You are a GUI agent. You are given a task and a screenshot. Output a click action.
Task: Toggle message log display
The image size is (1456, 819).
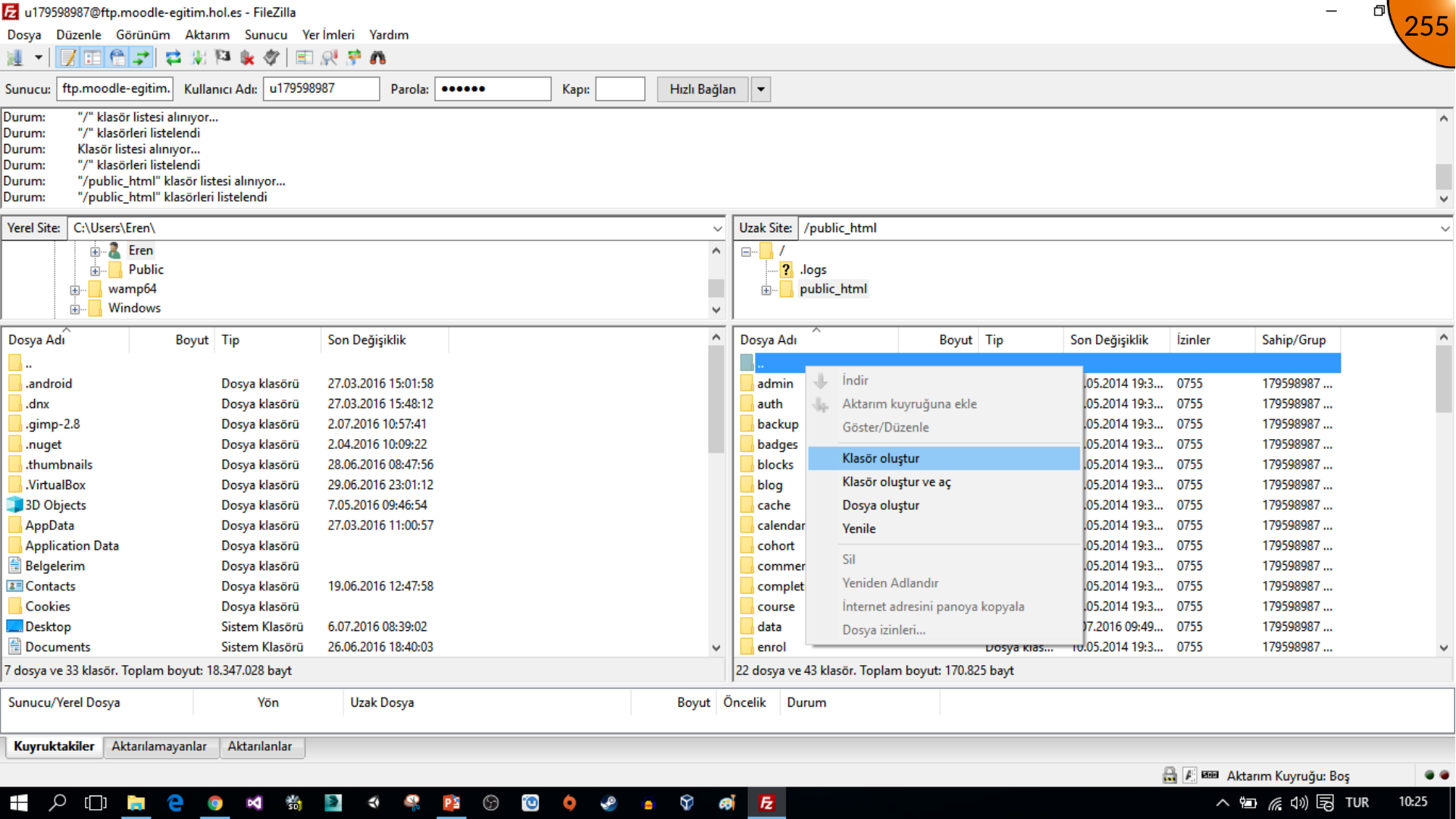pos(68,58)
